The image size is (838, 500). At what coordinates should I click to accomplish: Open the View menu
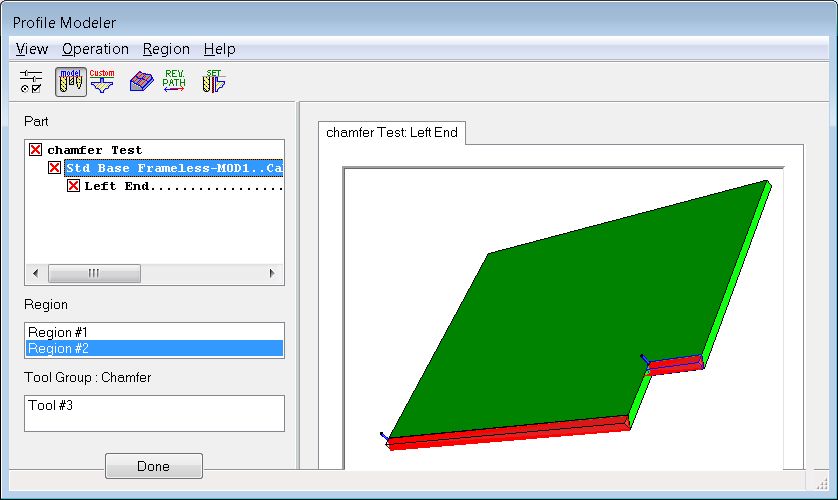click(x=32, y=49)
